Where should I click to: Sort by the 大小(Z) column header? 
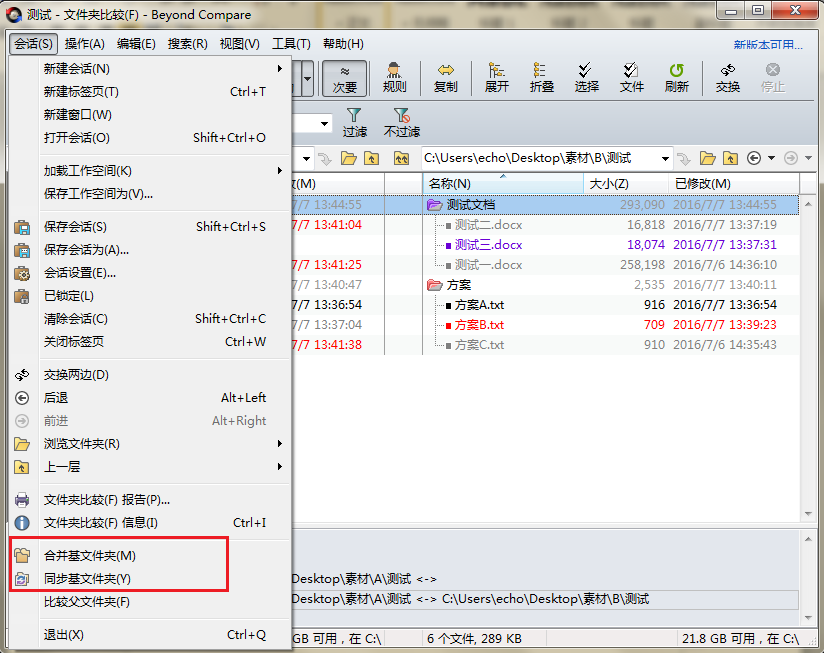[609, 184]
